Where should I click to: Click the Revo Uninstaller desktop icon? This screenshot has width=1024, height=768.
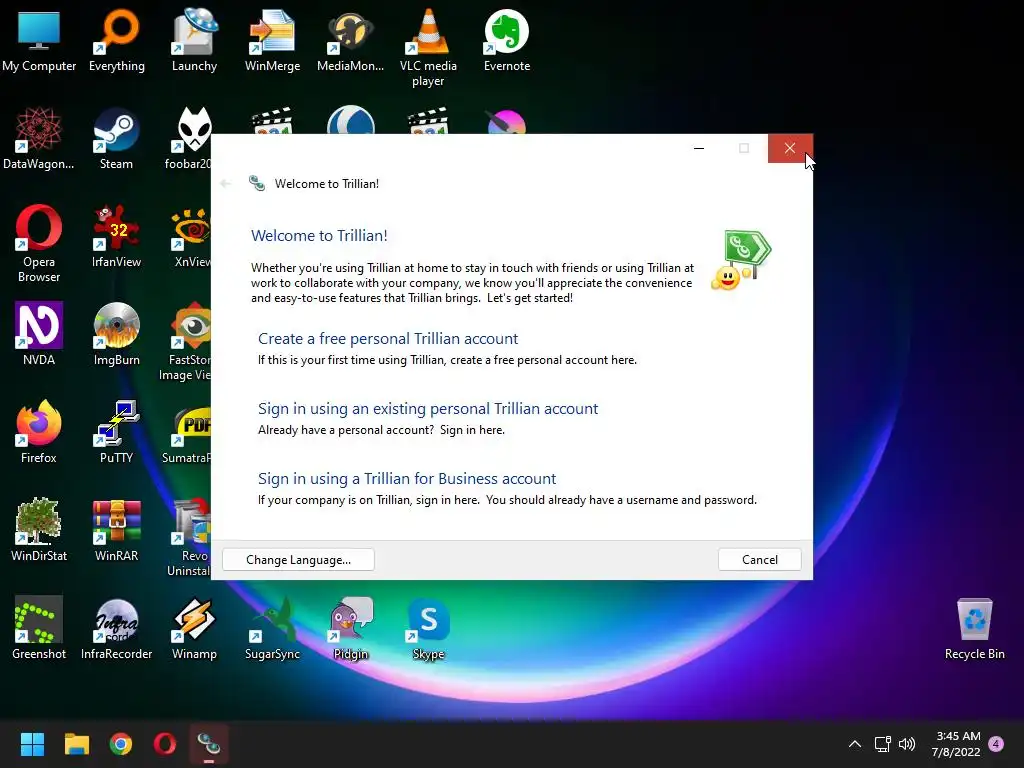190,537
